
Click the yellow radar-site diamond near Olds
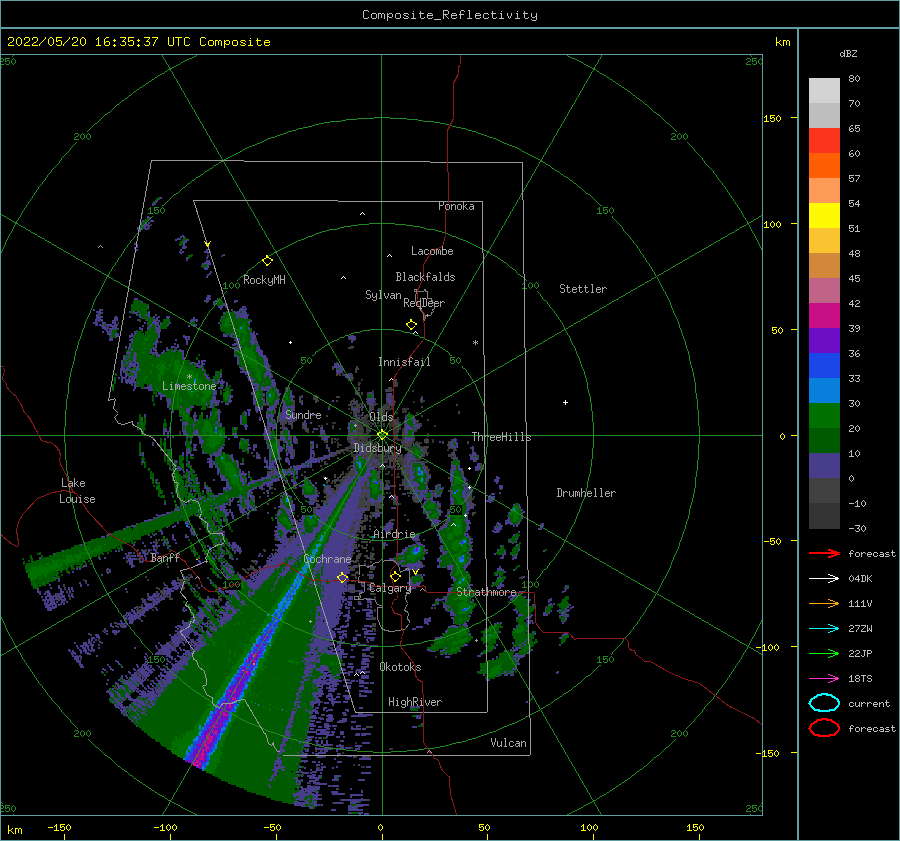click(x=382, y=435)
